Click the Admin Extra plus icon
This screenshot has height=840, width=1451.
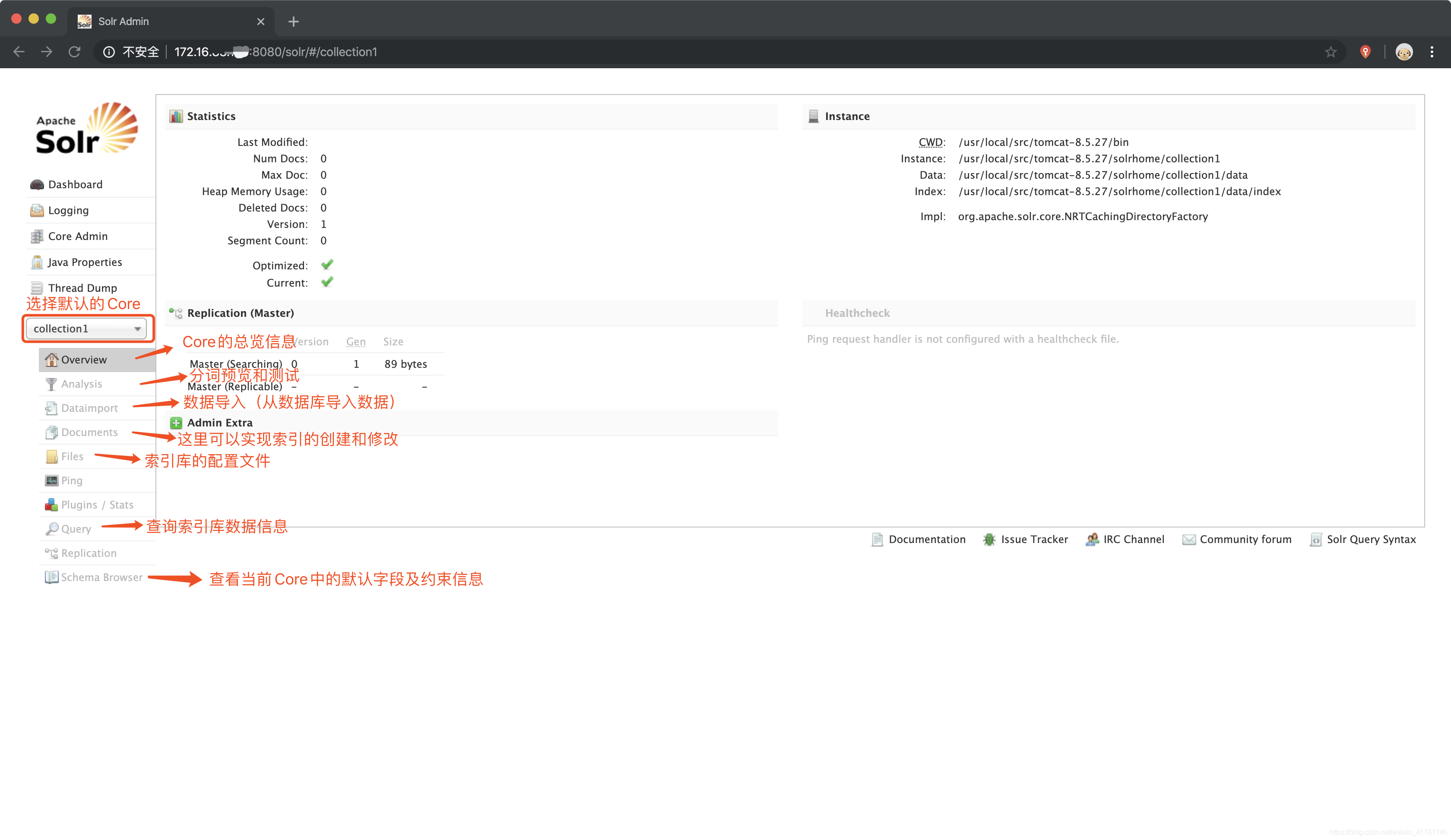pyautogui.click(x=176, y=423)
